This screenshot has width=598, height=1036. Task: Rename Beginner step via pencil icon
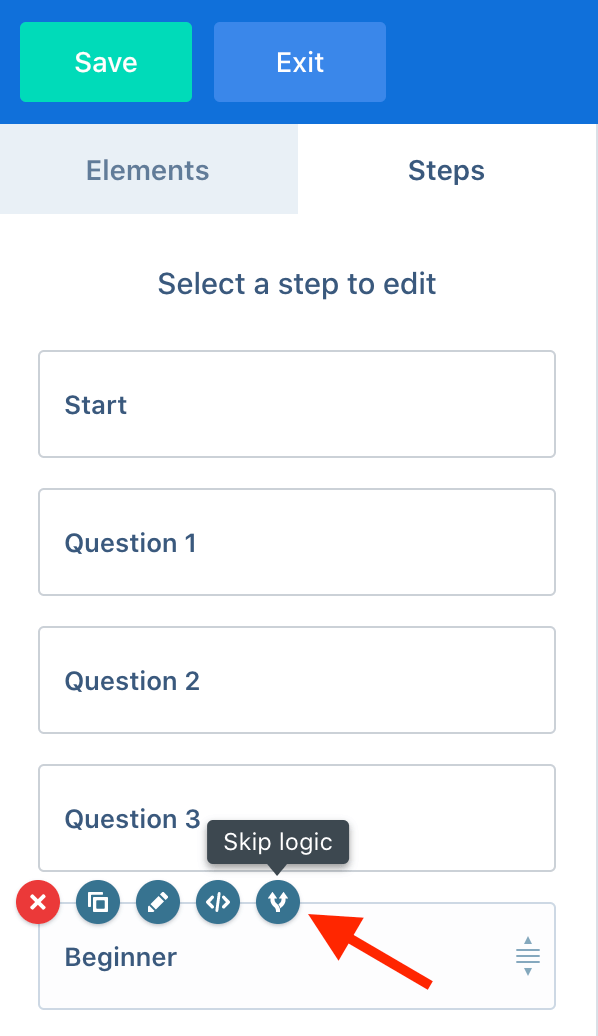pyautogui.click(x=158, y=901)
